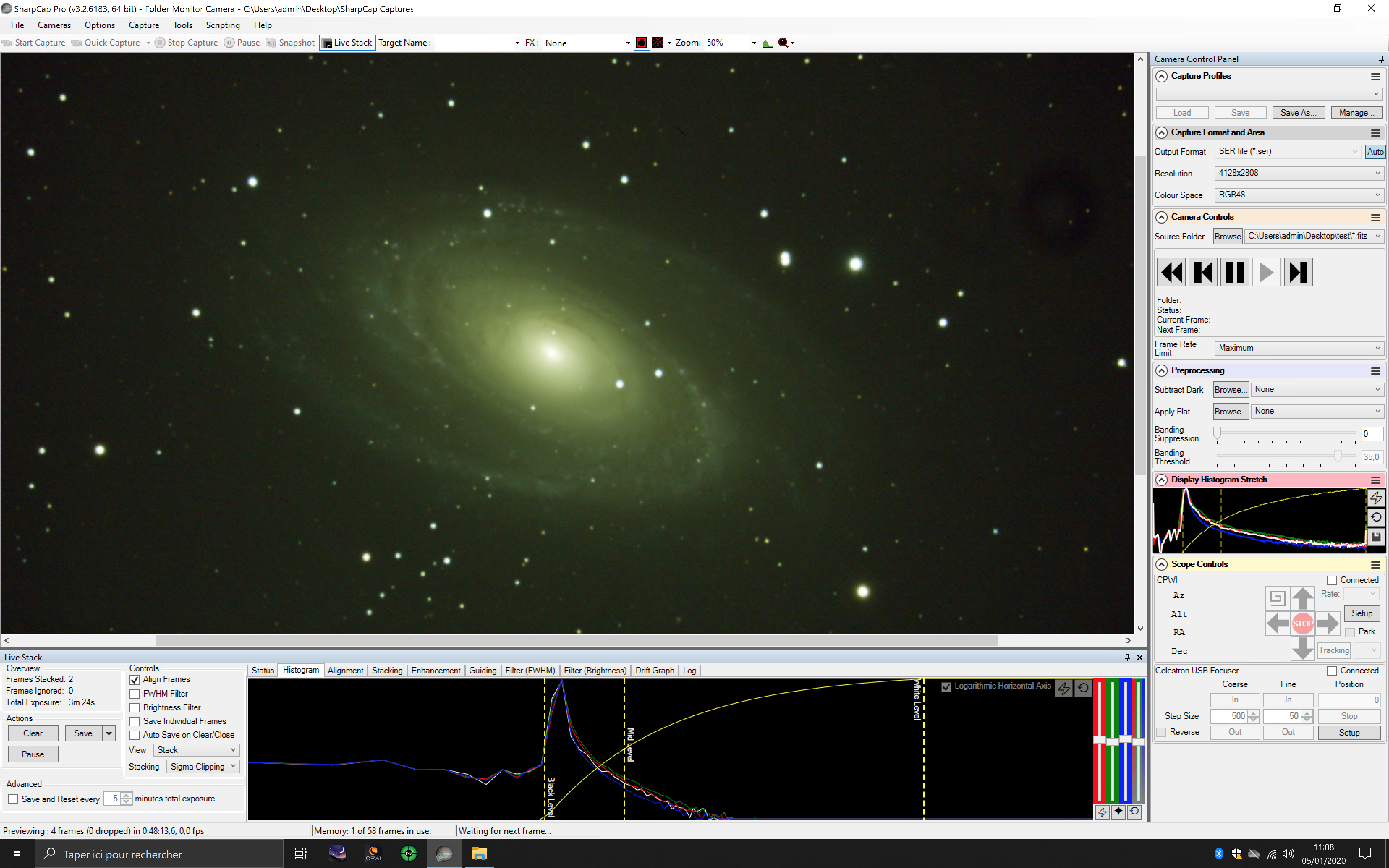Click the star colour-align icon under RGB sliders
Image resolution: width=1389 pixels, height=868 pixels.
[1119, 812]
